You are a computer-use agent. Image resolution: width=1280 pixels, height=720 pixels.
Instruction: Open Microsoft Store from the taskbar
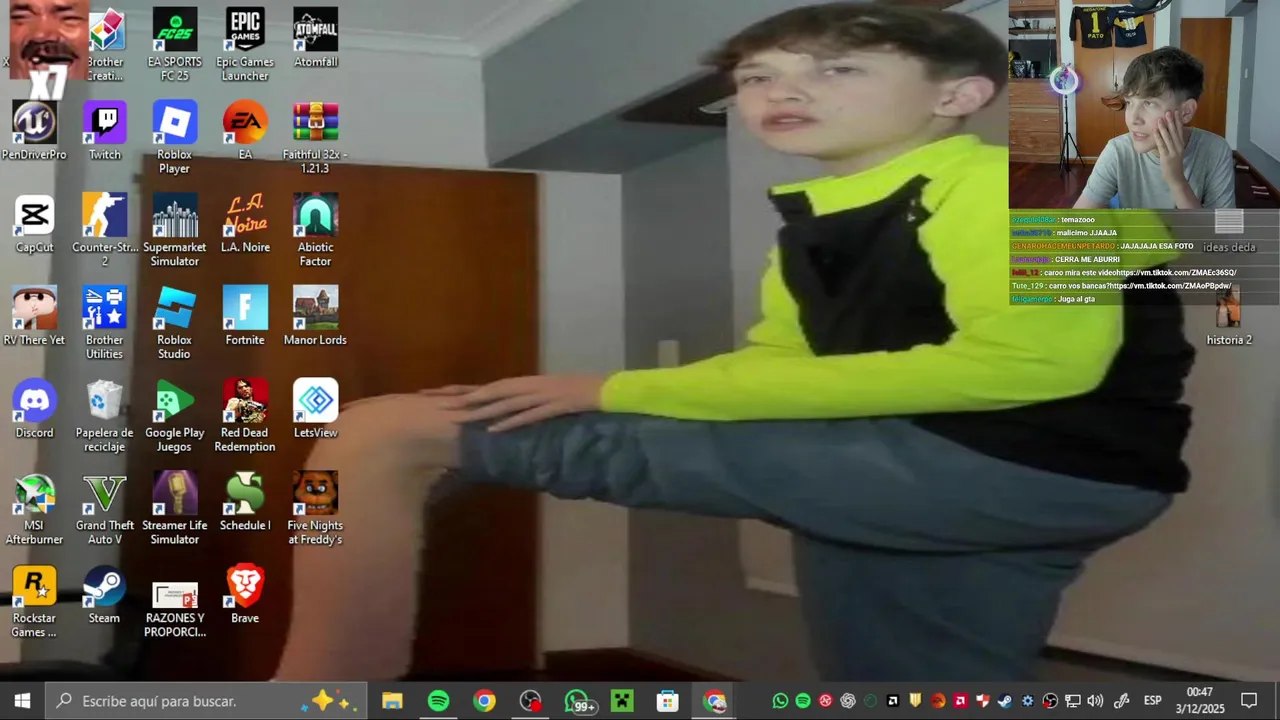point(668,701)
